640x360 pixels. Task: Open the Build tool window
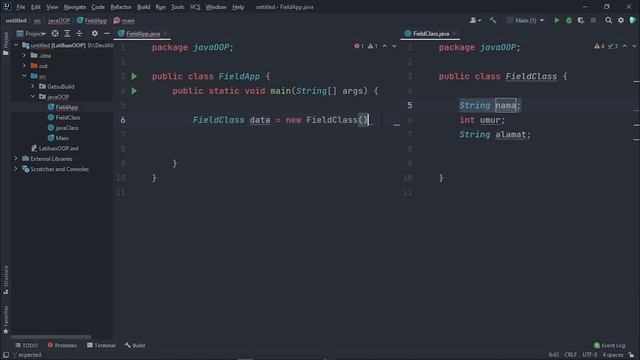pyautogui.click(x=135, y=346)
